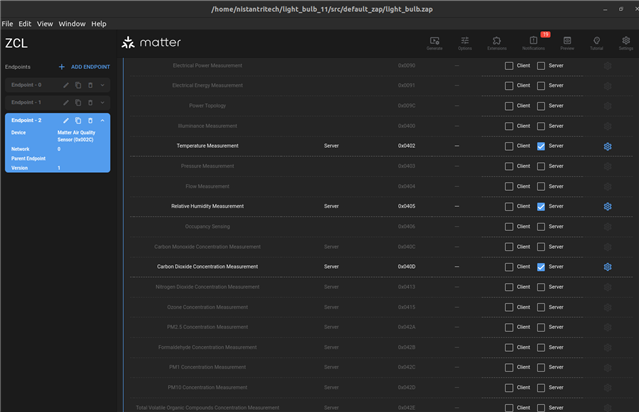
Task: Edit Endpoint - 0 with pencil icon
Action: tap(66, 85)
